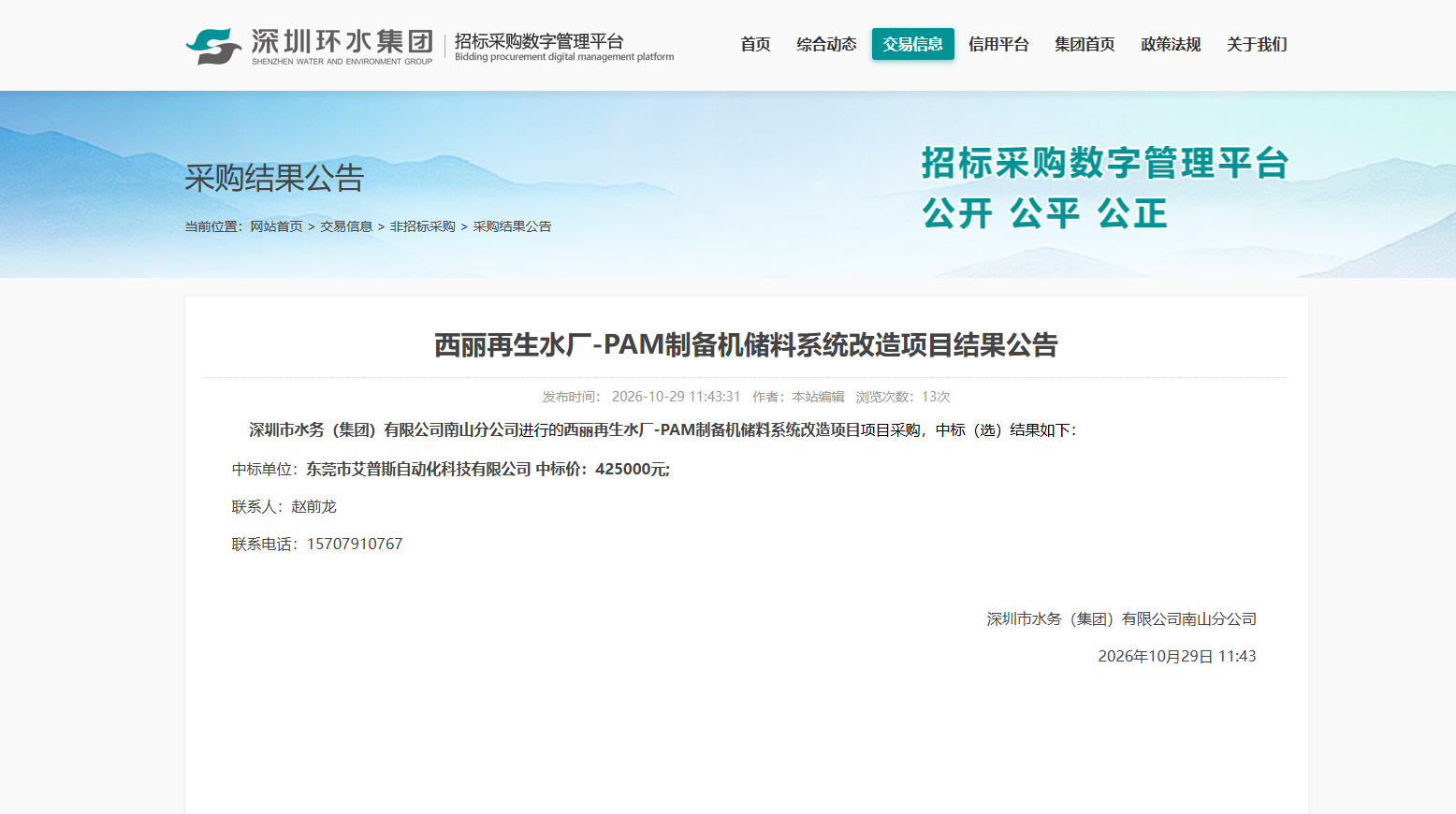Viewport: 1456px width, 814px height.
Task: Click the signature 深圳市水务（集团）有限公司南山分公司
Action: point(1121,618)
